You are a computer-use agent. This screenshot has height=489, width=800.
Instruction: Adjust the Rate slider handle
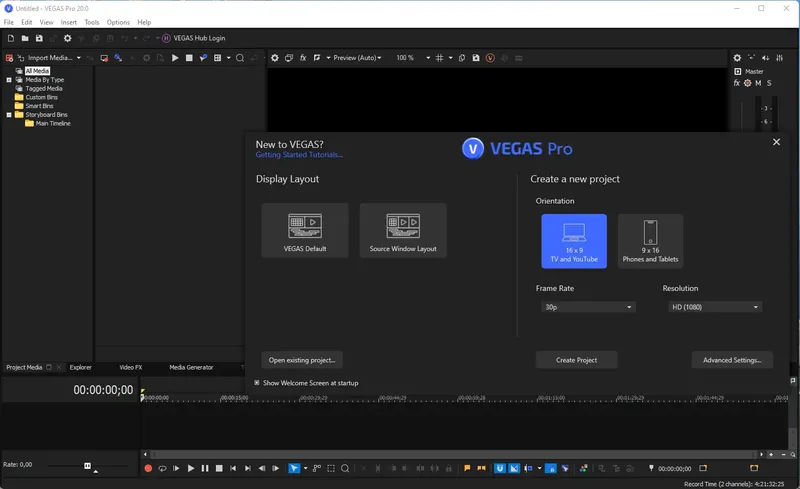pyautogui.click(x=87, y=466)
